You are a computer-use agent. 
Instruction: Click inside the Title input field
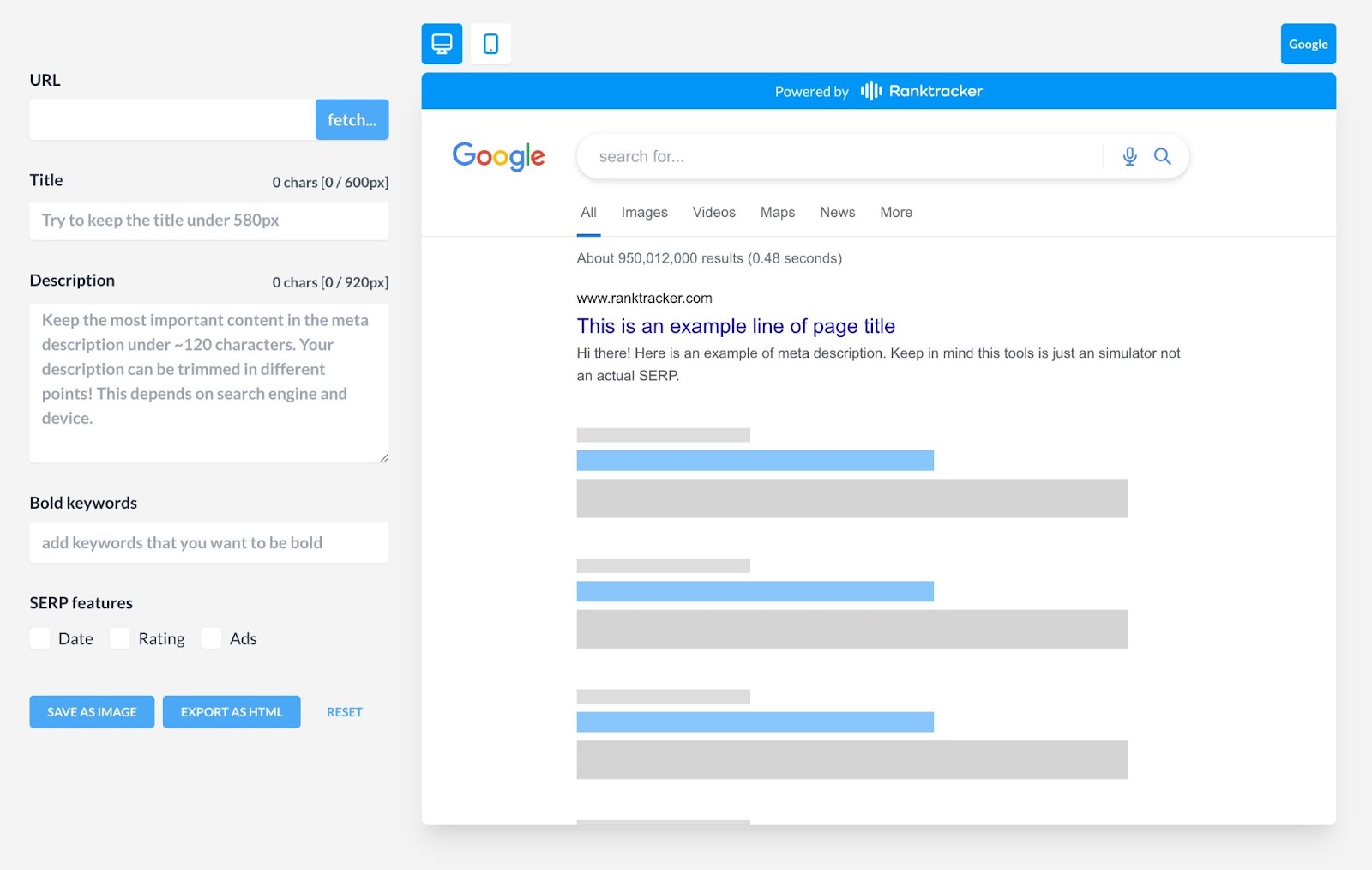pos(208,221)
